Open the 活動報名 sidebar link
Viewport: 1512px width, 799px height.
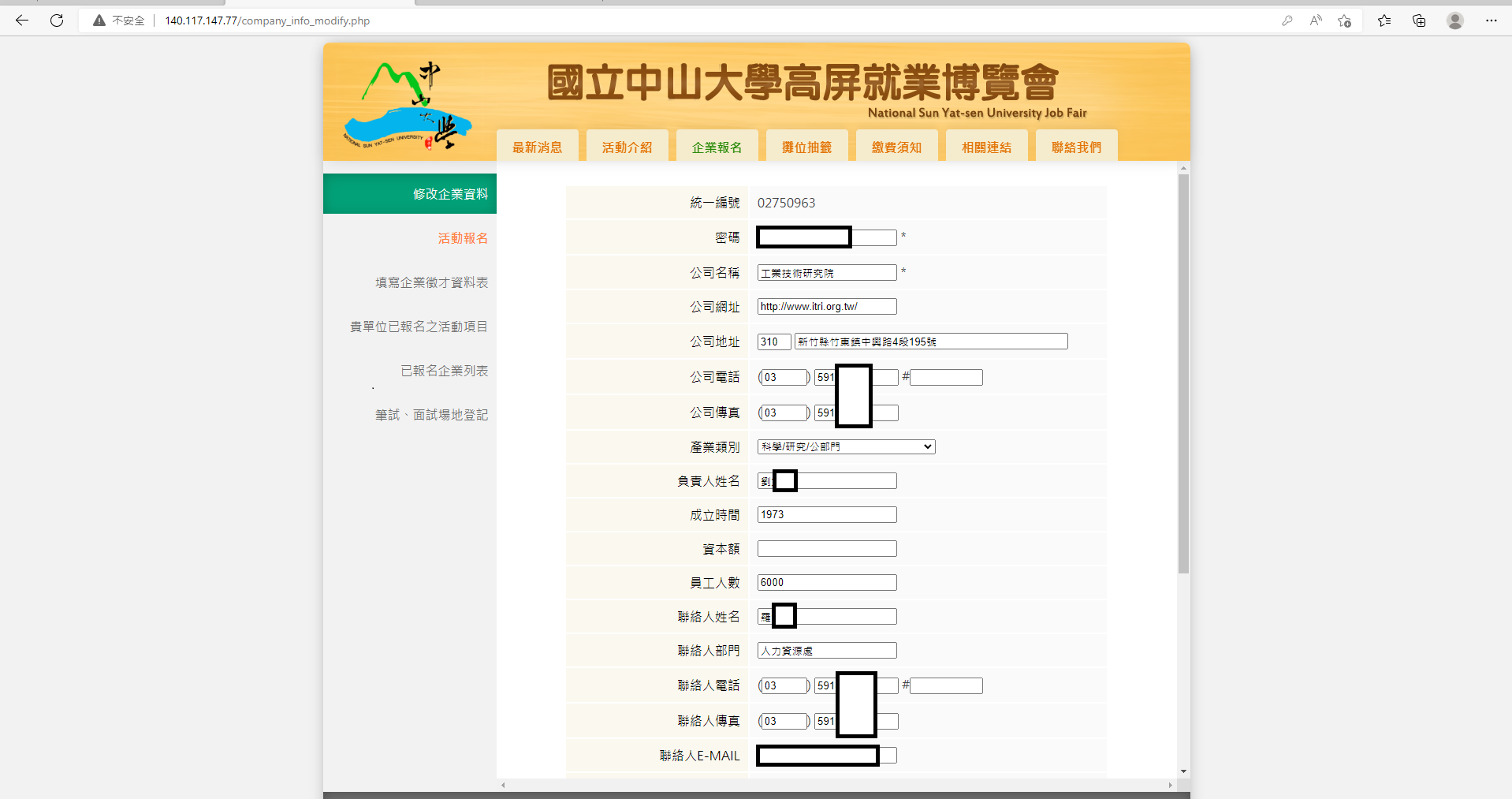[463, 238]
